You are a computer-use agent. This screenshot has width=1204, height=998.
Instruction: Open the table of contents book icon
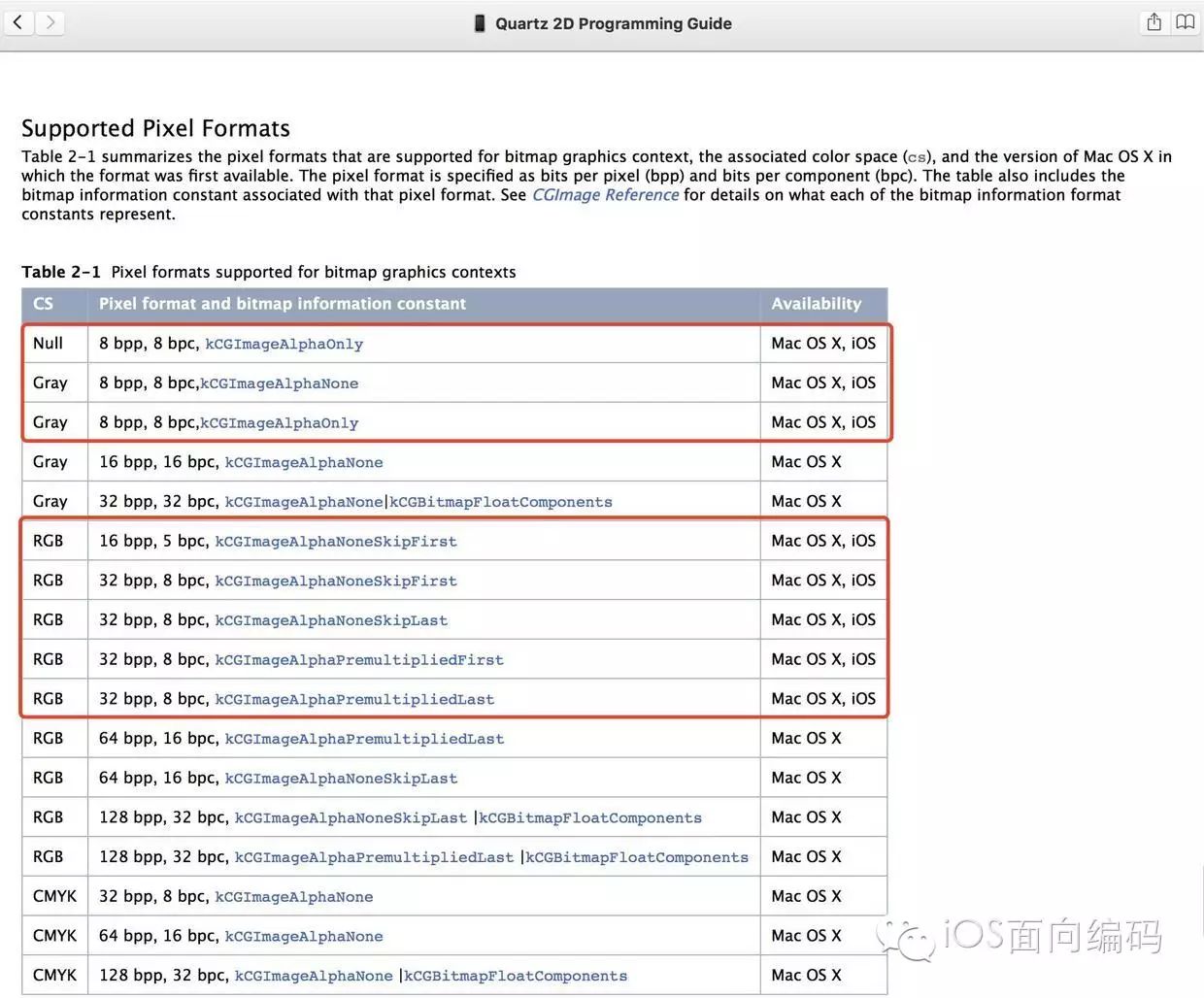[x=1186, y=22]
